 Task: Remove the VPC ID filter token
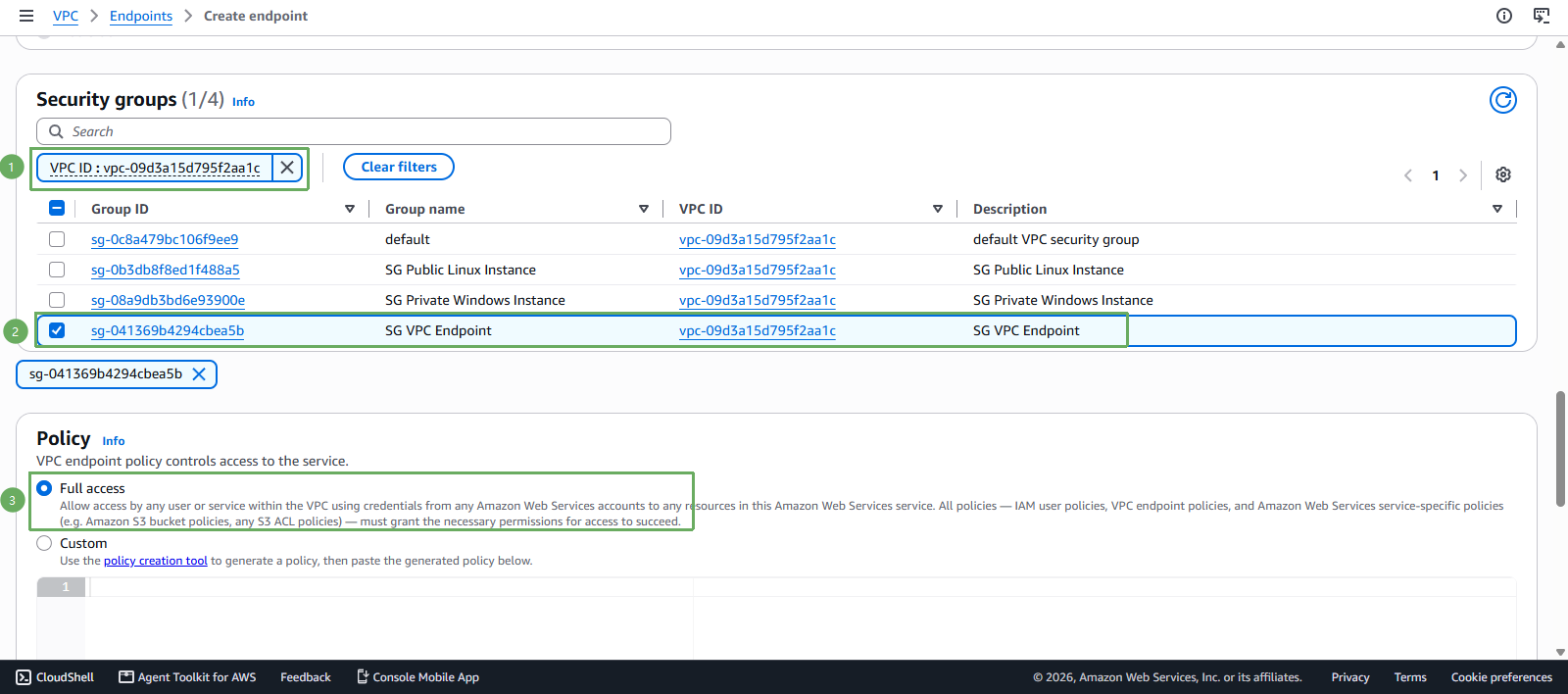pyautogui.click(x=287, y=168)
